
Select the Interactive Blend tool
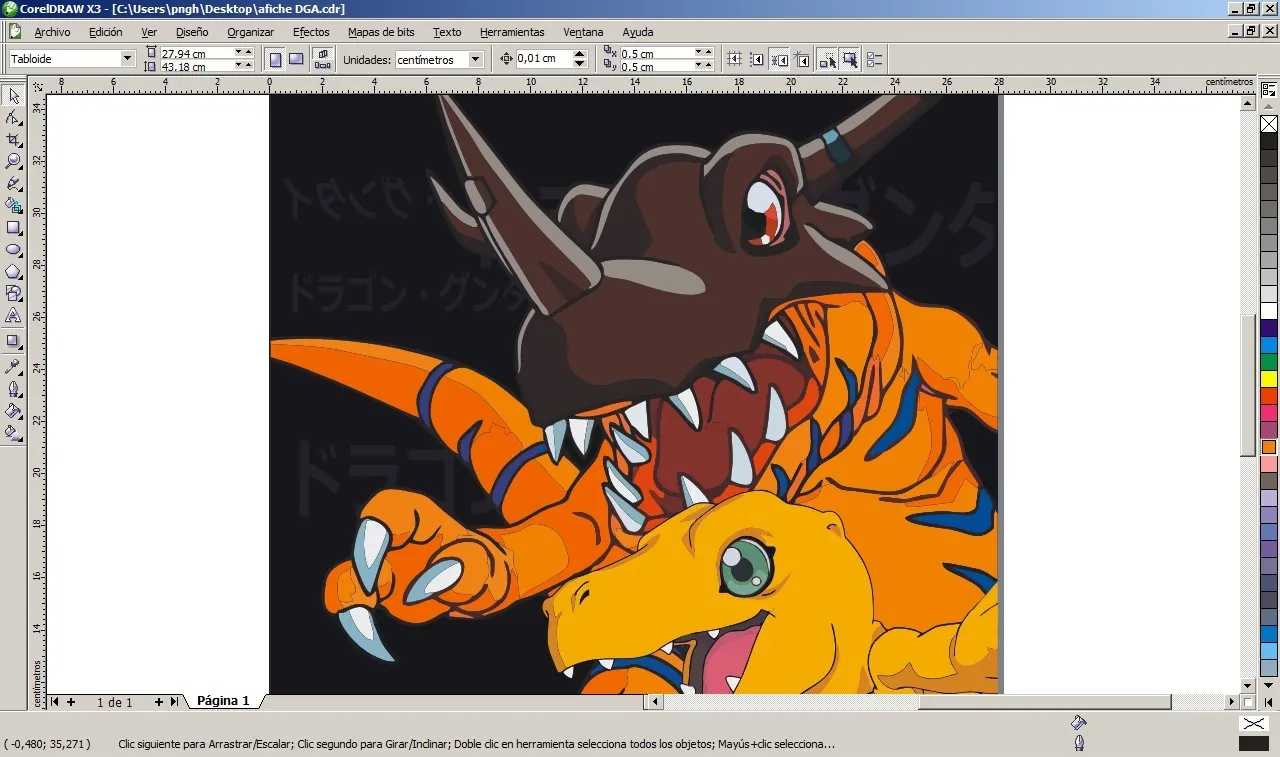click(13, 341)
